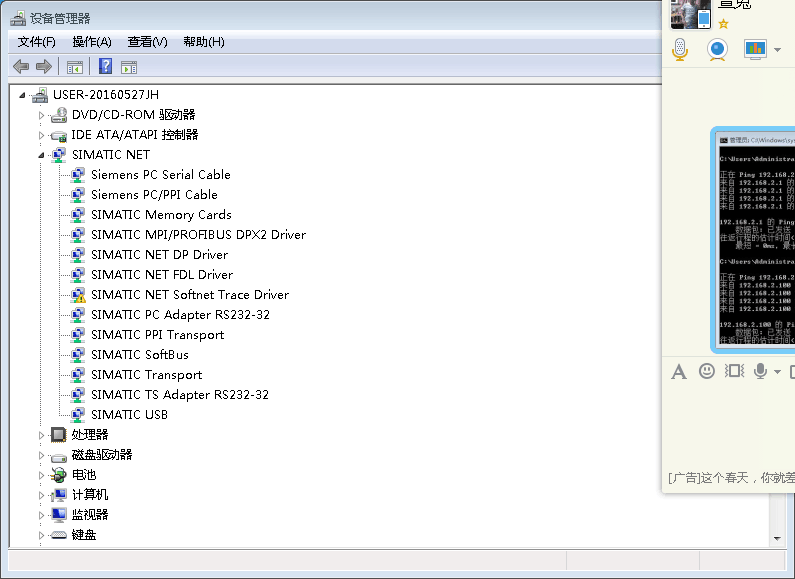The width and height of the screenshot is (795, 579).
Task: Click the font letter A icon in chat
Action: [679, 372]
